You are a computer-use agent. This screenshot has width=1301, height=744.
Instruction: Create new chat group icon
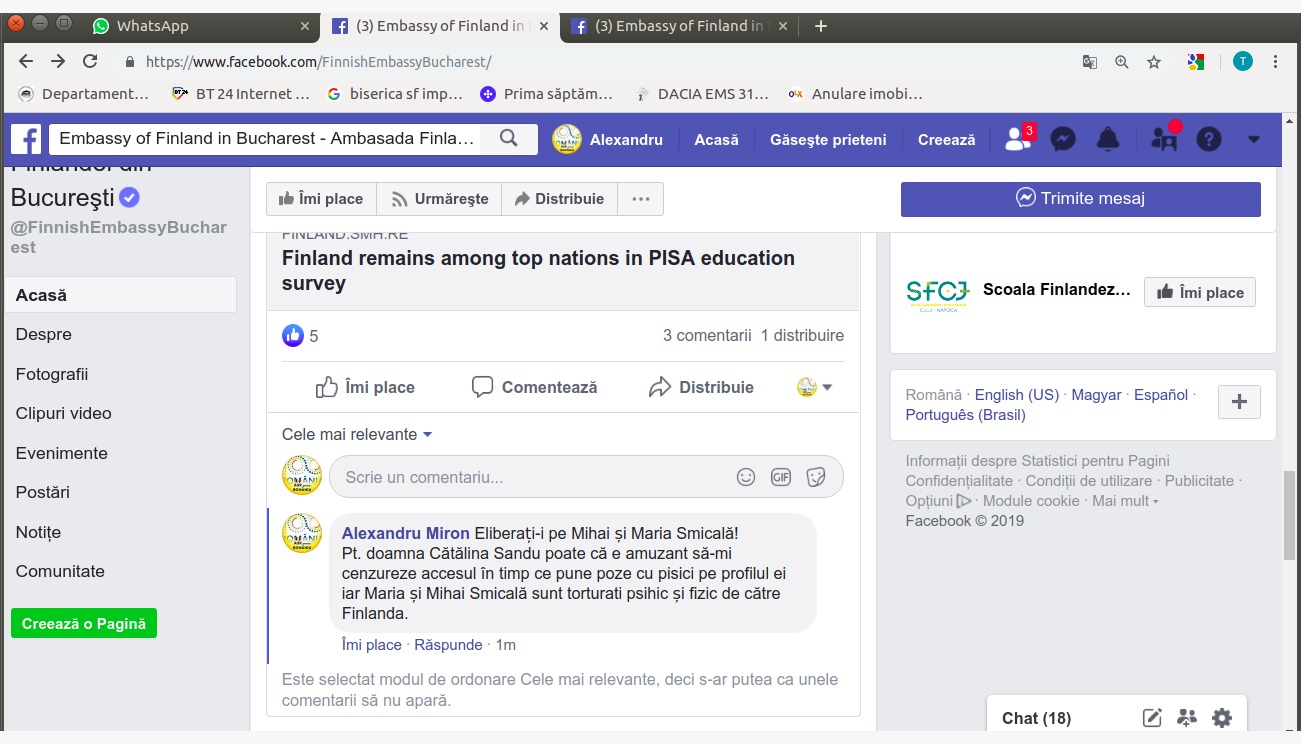tap(1187, 717)
